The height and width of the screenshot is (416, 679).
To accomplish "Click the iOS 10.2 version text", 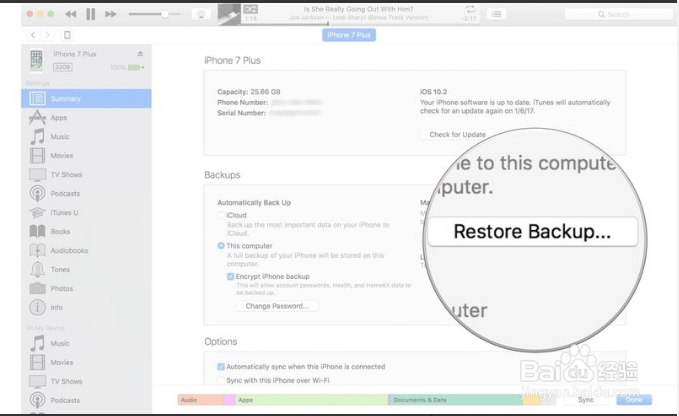I will click(x=433, y=92).
